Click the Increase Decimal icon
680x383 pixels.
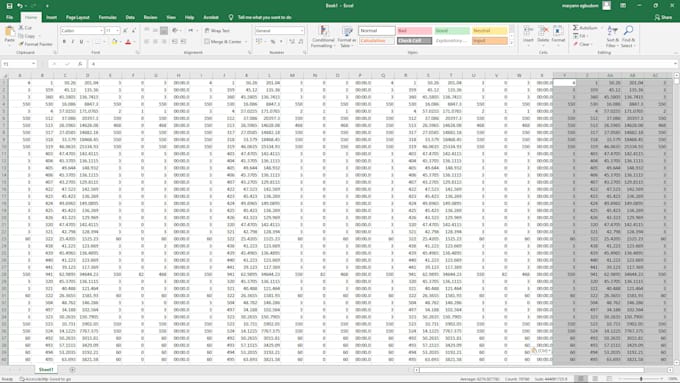292,42
